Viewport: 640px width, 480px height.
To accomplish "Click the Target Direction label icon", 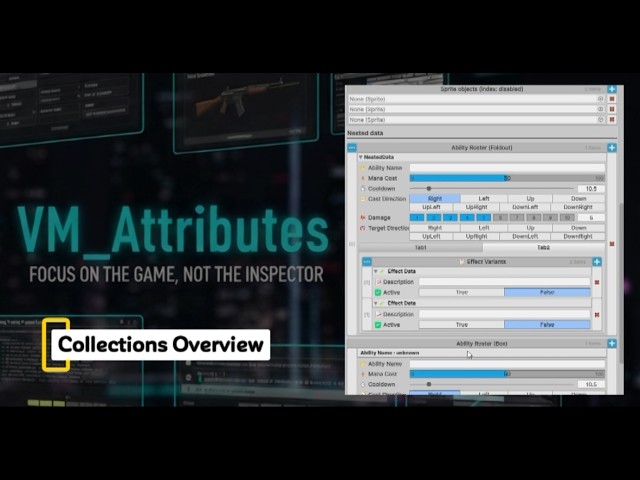I will pyautogui.click(x=362, y=228).
